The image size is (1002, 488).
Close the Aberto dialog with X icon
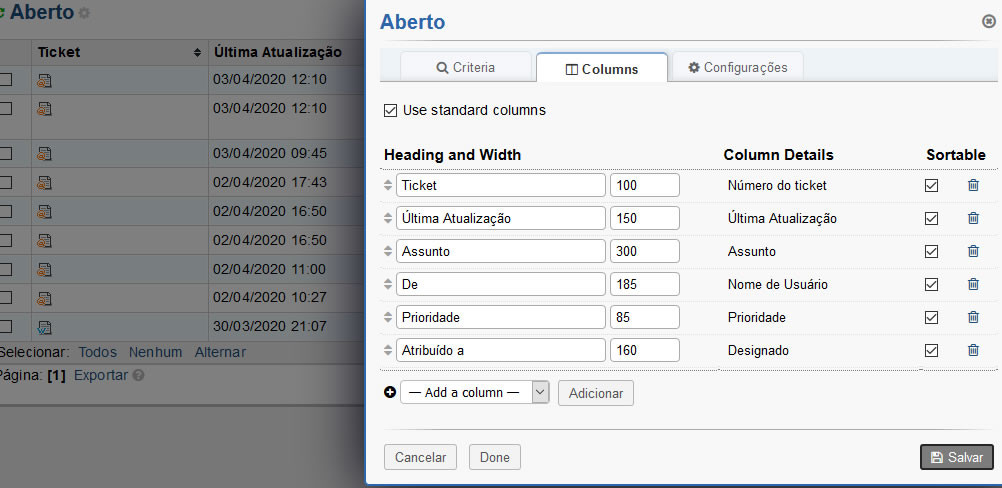tap(989, 21)
